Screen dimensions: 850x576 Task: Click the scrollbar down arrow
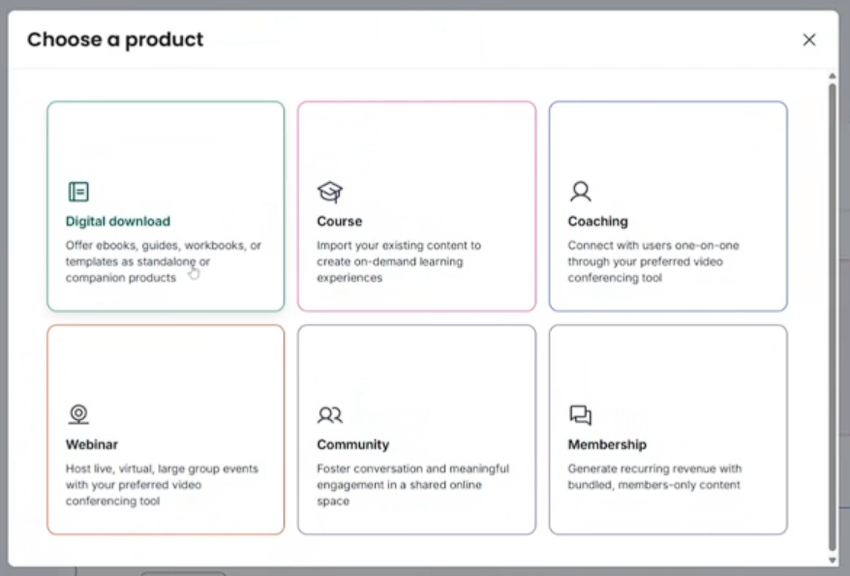tap(832, 560)
